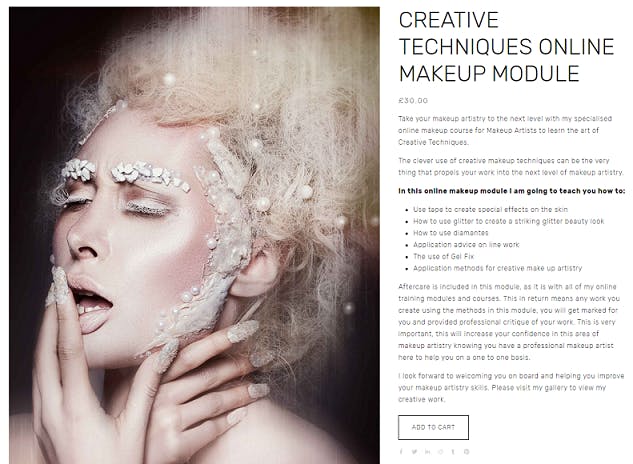Click the ADD TO CART button
Viewport: 633px width, 464px height.
(433, 427)
